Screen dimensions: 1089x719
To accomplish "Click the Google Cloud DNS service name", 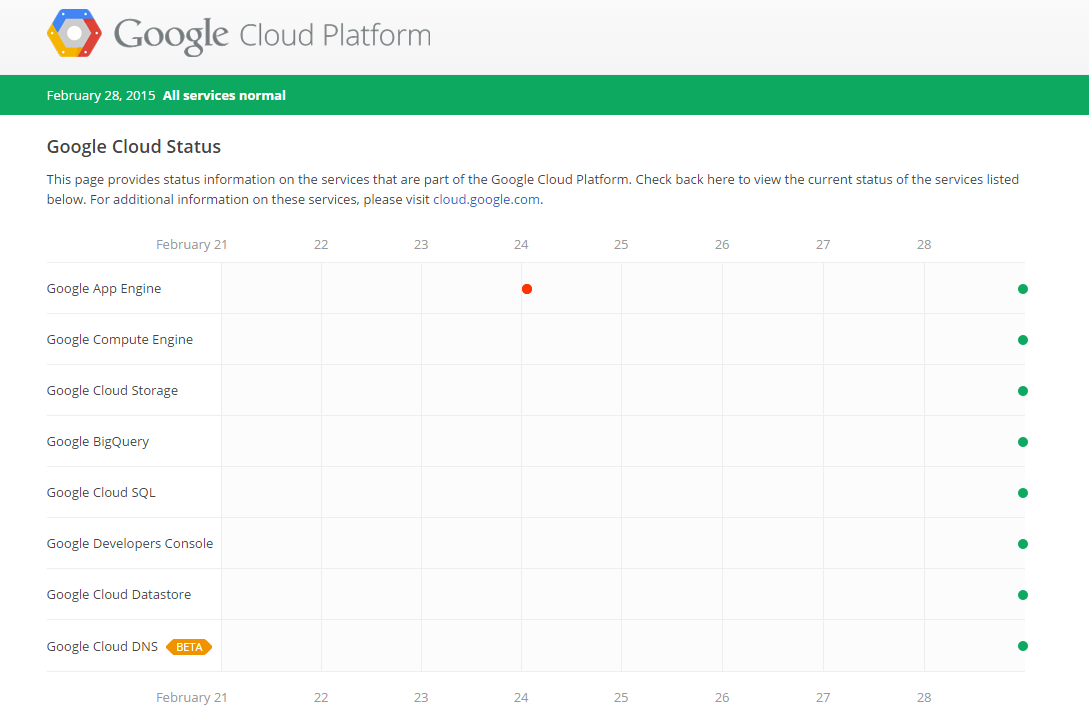I will click(102, 646).
